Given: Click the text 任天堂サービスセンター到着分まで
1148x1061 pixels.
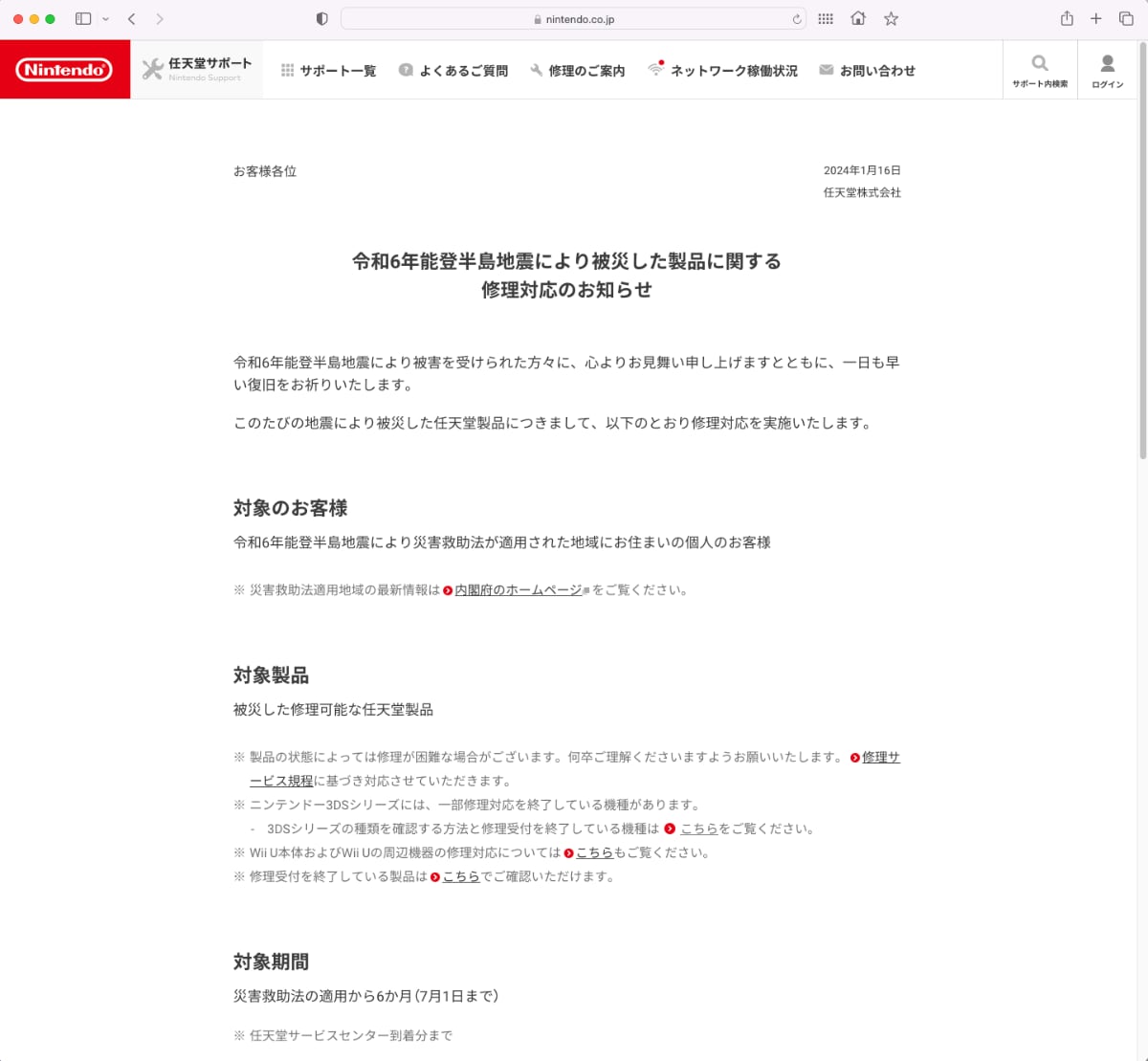Looking at the screenshot, I should [x=351, y=1035].
